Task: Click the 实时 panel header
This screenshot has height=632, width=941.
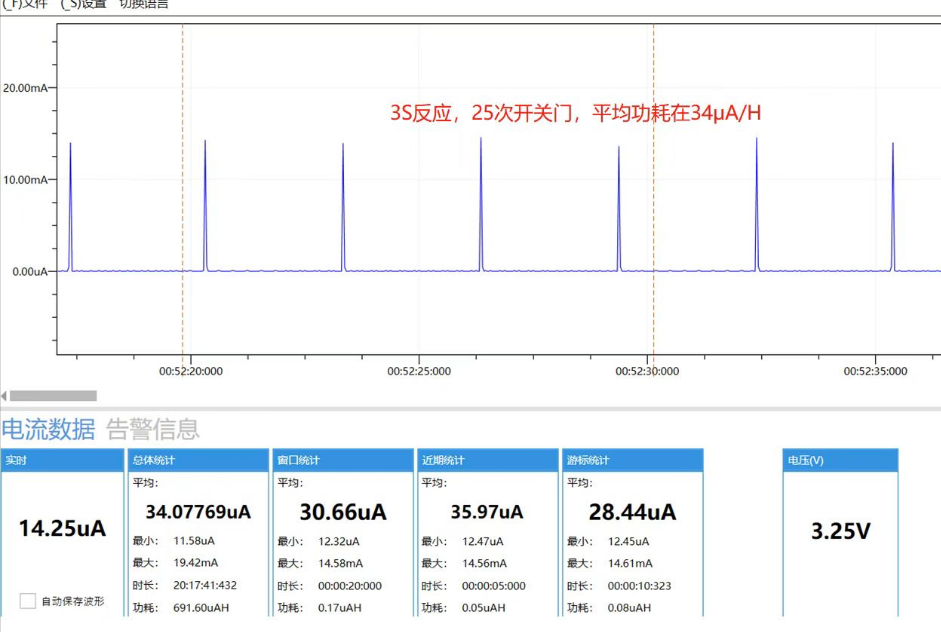Action: pos(62,460)
